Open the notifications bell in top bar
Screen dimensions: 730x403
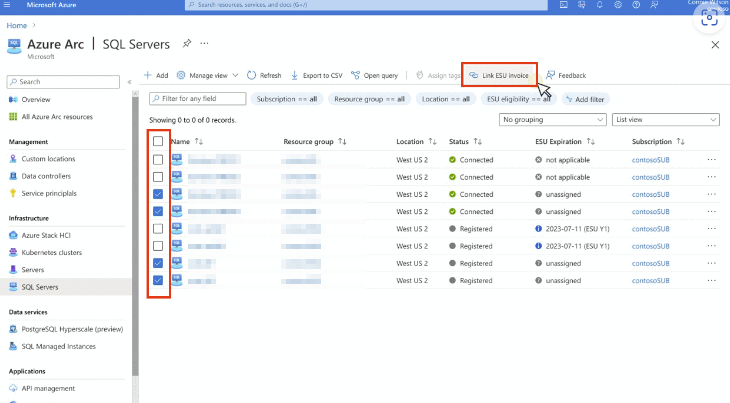coord(600,5)
